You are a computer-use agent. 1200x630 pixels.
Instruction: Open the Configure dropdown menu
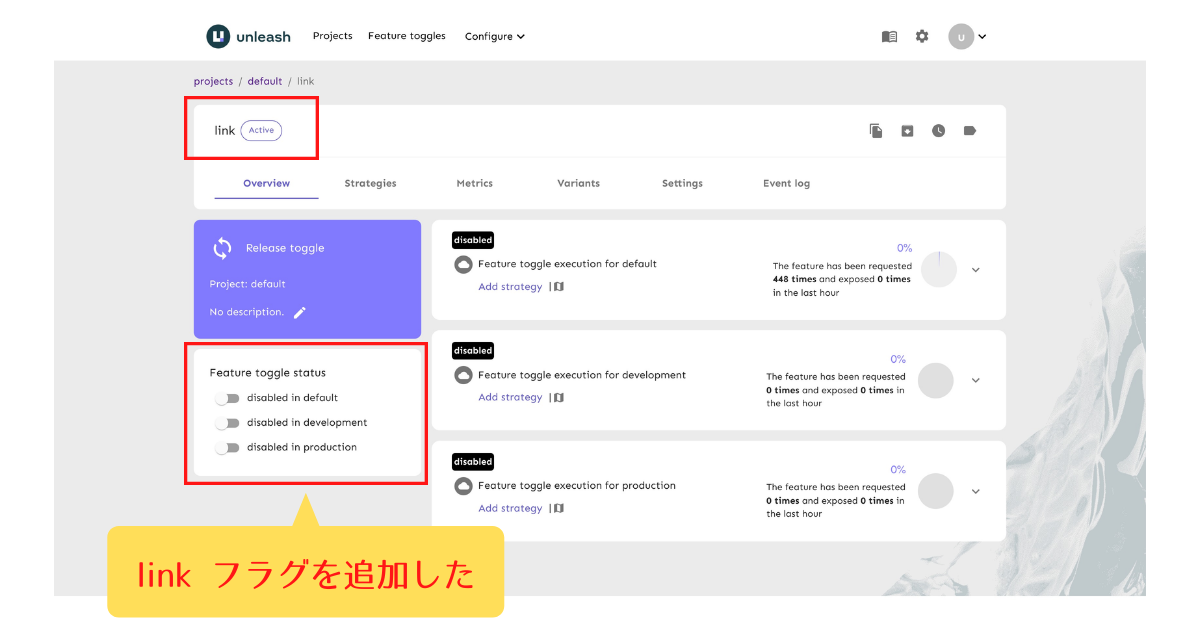[x=495, y=36]
